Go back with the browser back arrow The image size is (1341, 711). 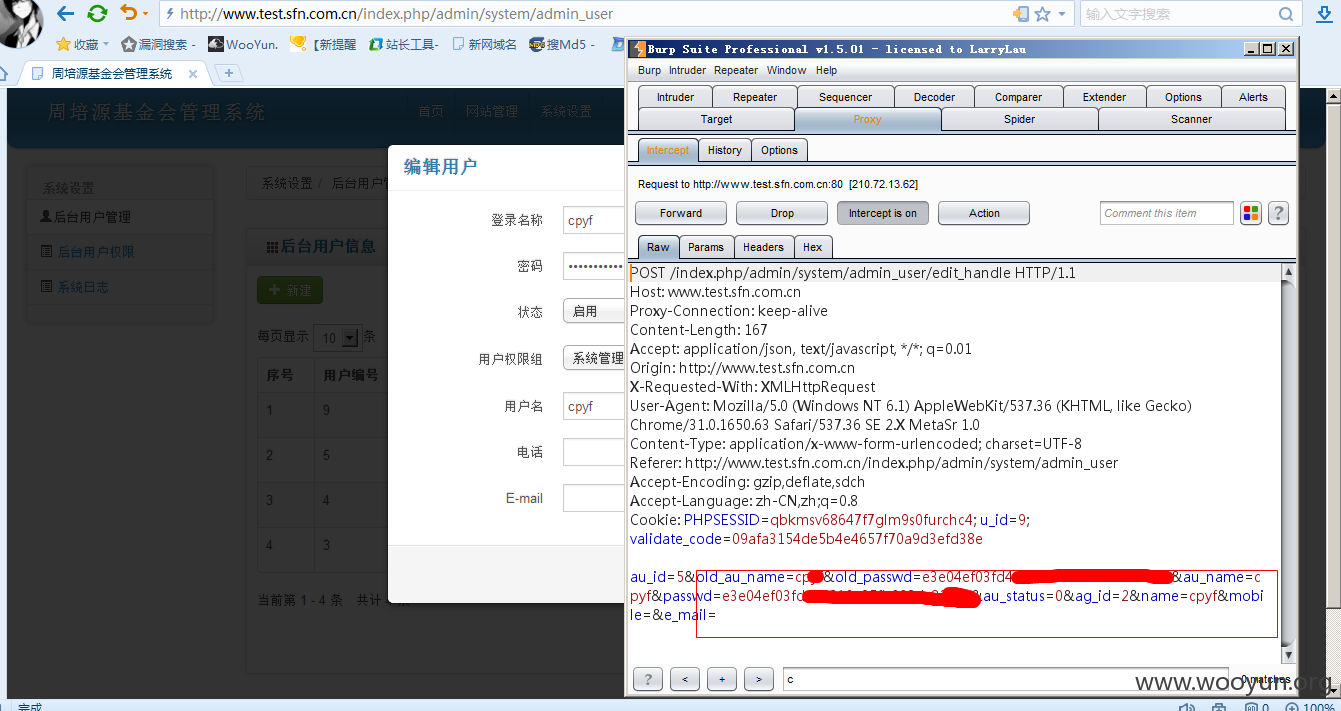click(x=66, y=14)
